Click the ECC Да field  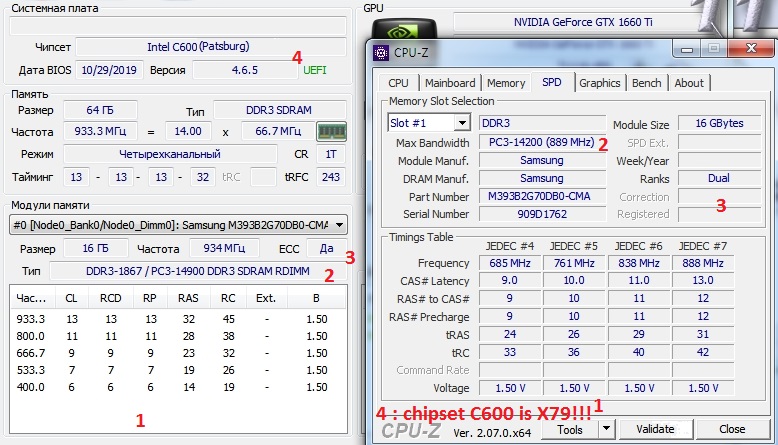click(326, 248)
